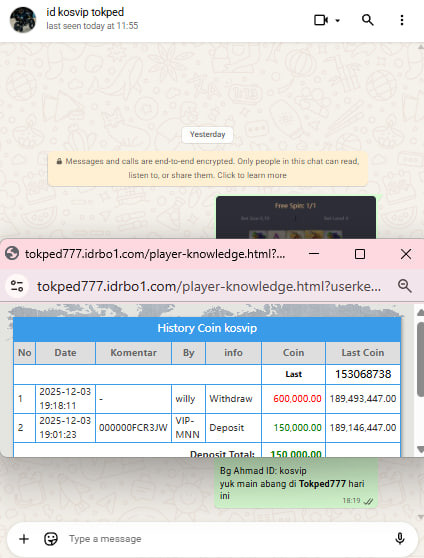
Task: Record a voice message with microphone
Action: (x=400, y=539)
